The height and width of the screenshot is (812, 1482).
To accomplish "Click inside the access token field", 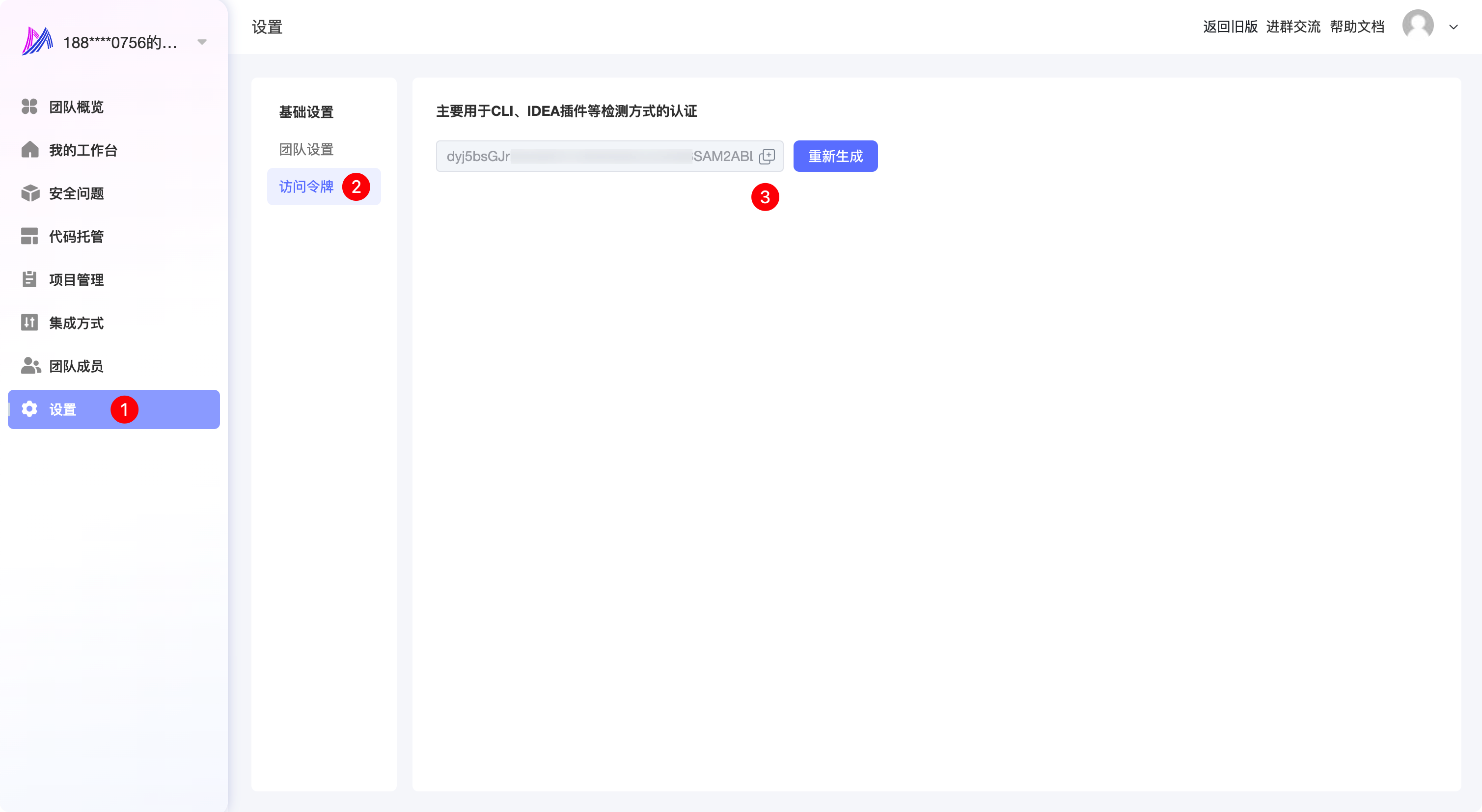I will click(x=598, y=157).
